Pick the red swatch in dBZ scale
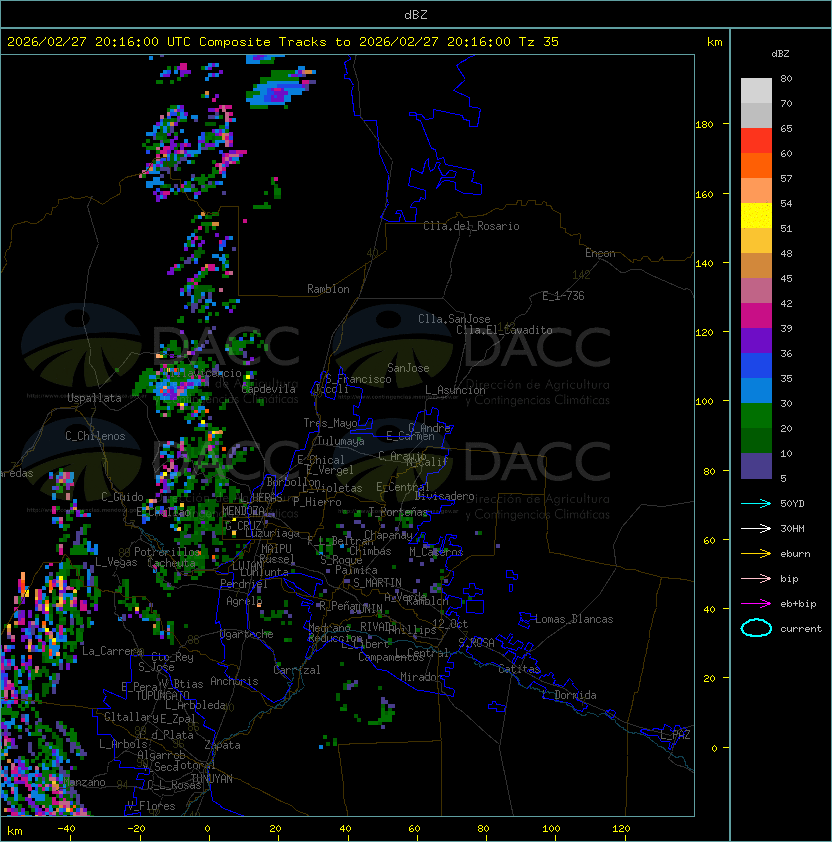 [756, 141]
